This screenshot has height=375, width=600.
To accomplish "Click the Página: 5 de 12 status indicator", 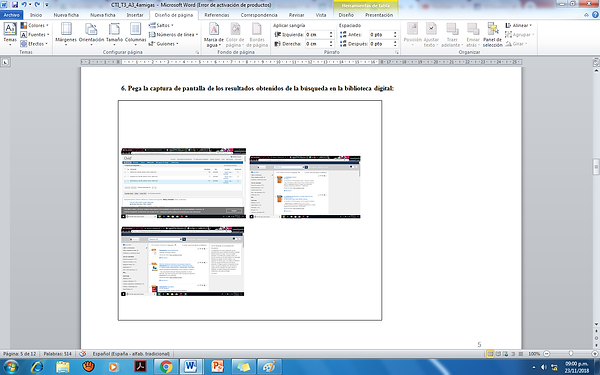I will pos(19,354).
